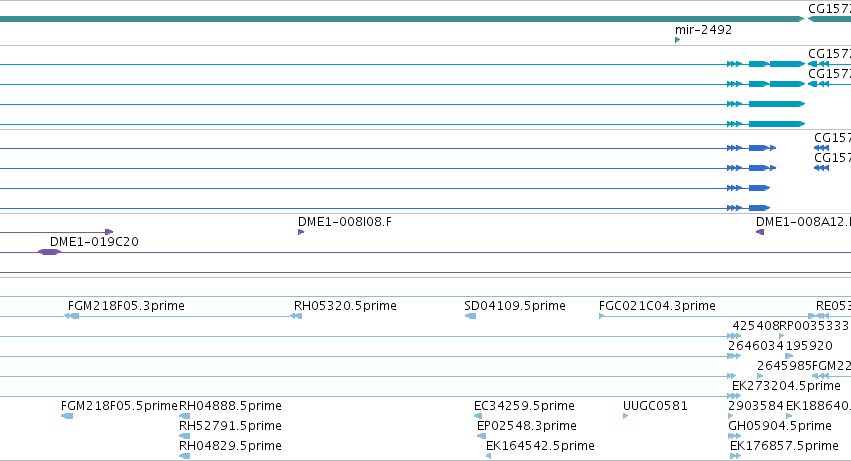Open the FGC021C04.3prime EST label

pyautogui.click(x=657, y=306)
